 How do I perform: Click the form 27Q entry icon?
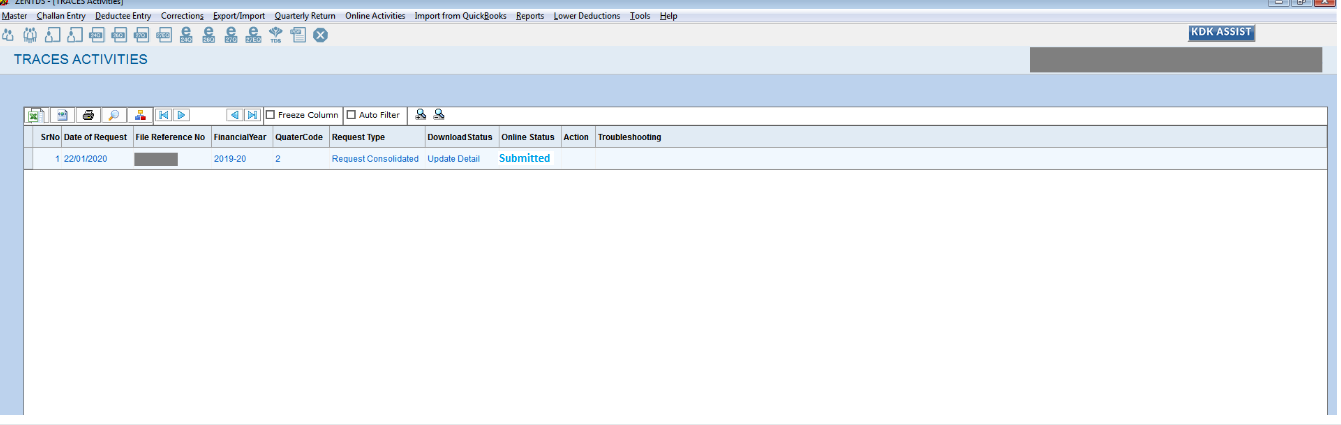[141, 35]
